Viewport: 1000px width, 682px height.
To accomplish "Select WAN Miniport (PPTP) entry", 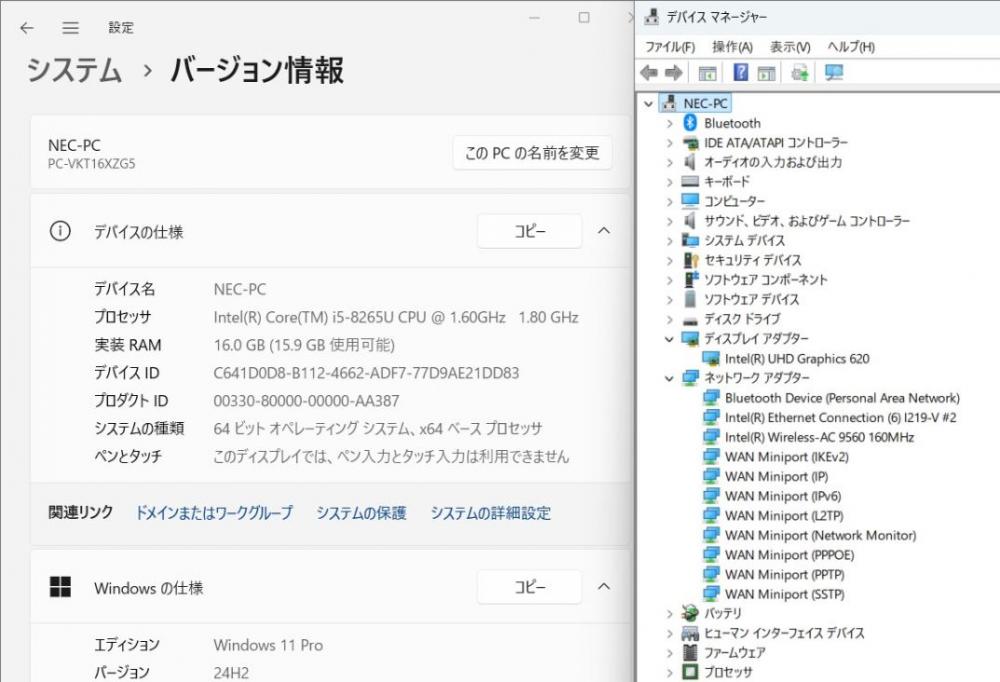I will pos(784,575).
